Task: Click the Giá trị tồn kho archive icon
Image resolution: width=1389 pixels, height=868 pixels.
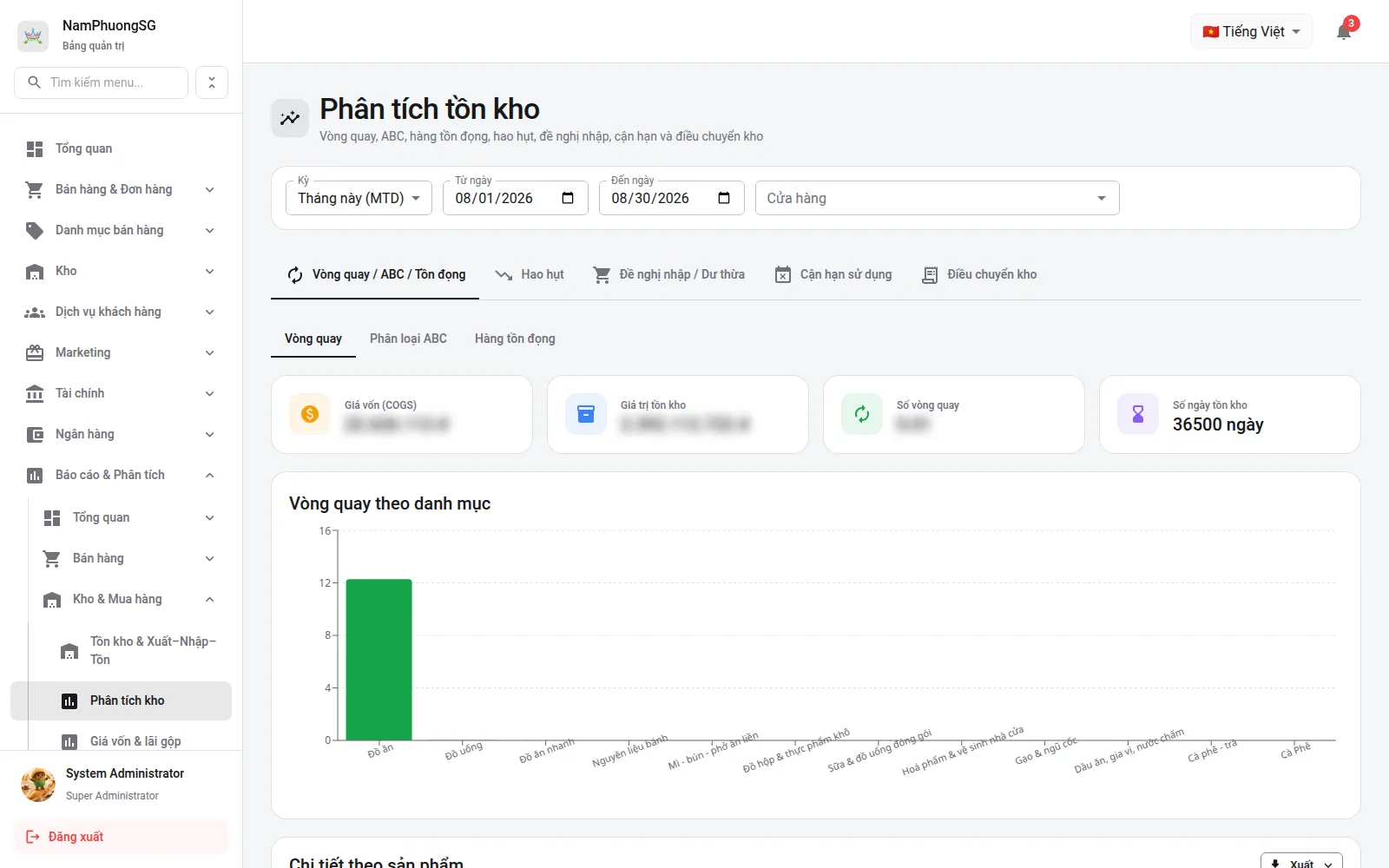Action: [586, 414]
